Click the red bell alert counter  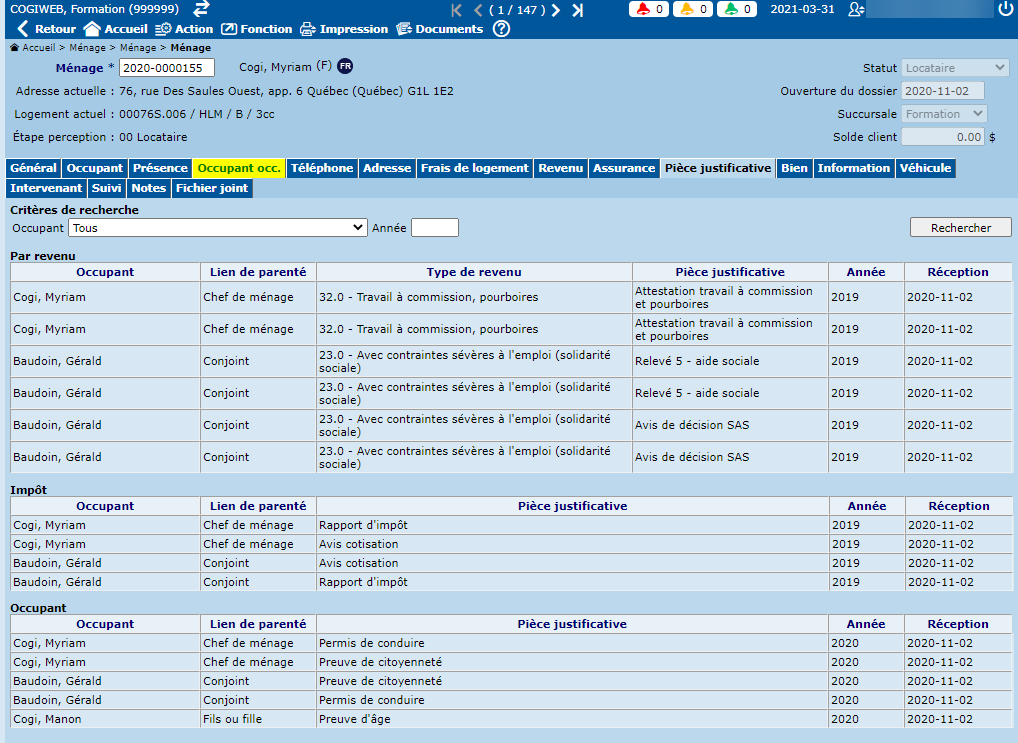(x=649, y=9)
